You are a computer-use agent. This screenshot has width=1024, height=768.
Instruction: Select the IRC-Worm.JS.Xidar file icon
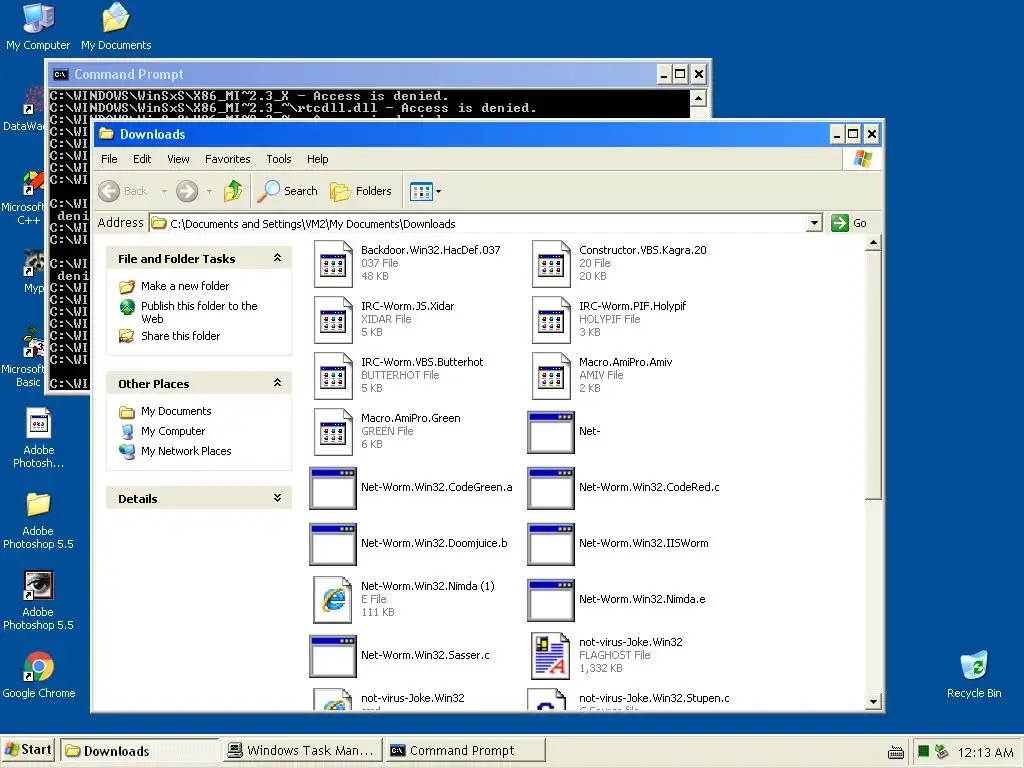click(333, 320)
